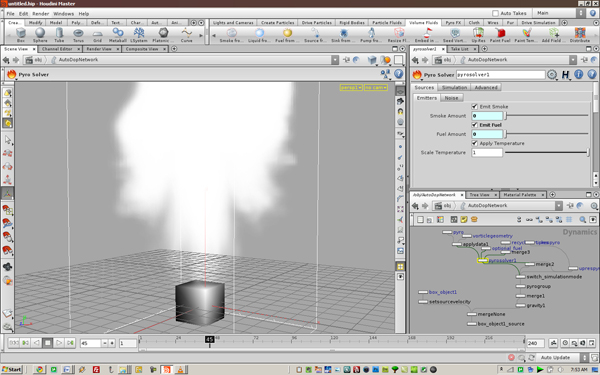Switch to the Simulation parameter tab
600x375 pixels.
tap(454, 87)
